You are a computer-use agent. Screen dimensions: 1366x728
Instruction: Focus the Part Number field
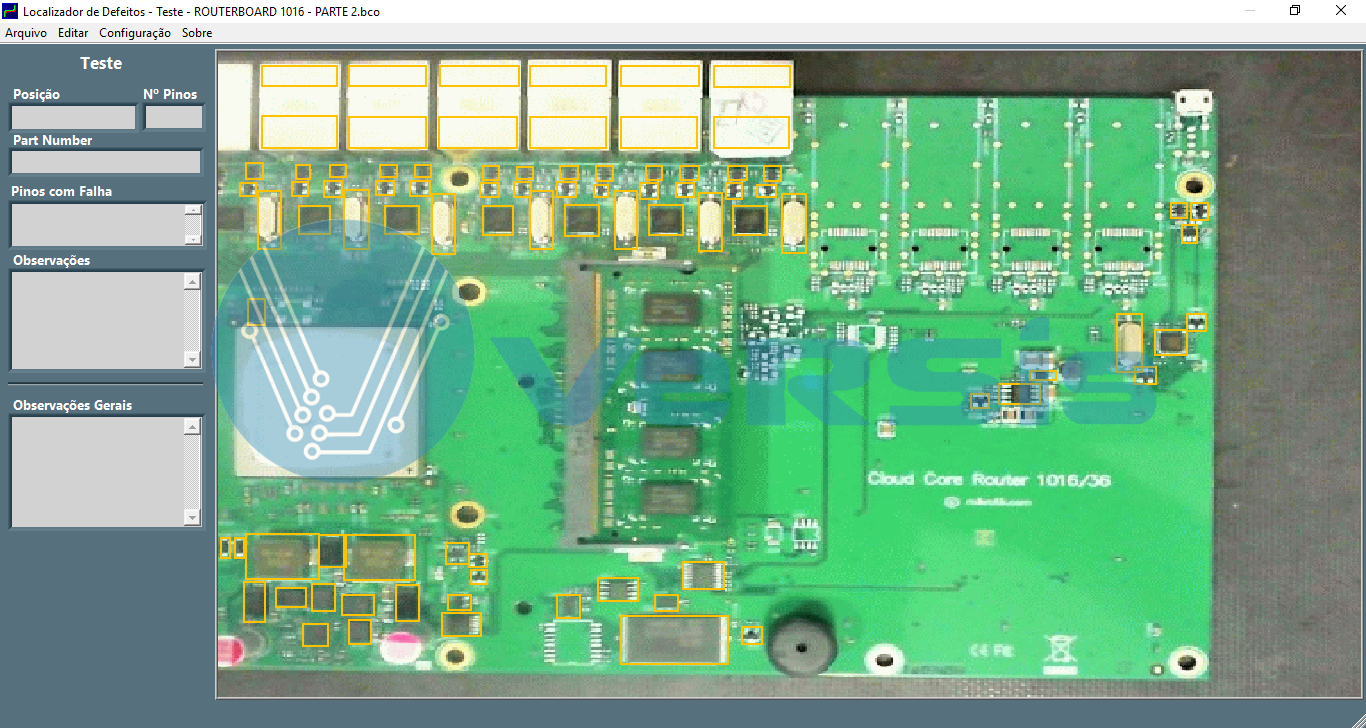pyautogui.click(x=106, y=162)
